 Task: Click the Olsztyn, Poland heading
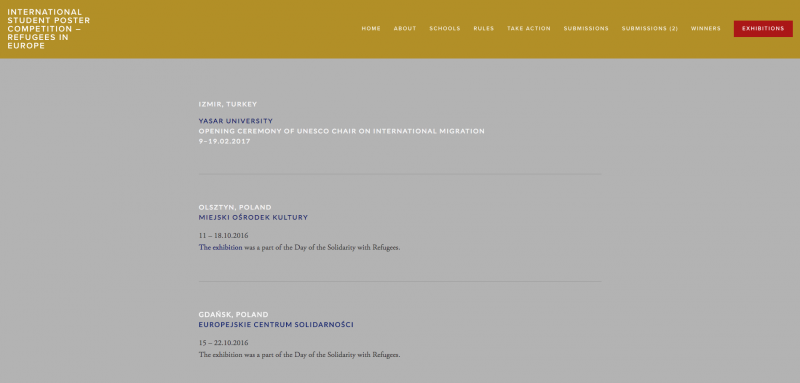[235, 207]
